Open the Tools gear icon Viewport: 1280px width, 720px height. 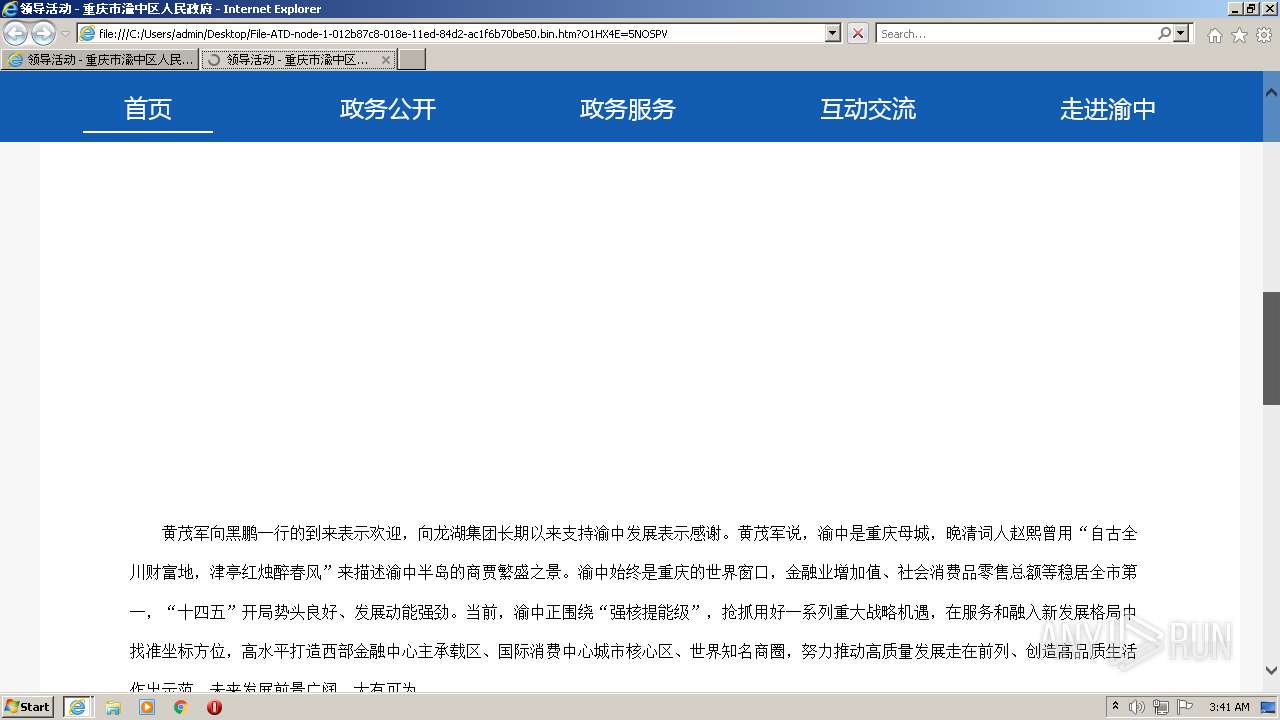1264,35
